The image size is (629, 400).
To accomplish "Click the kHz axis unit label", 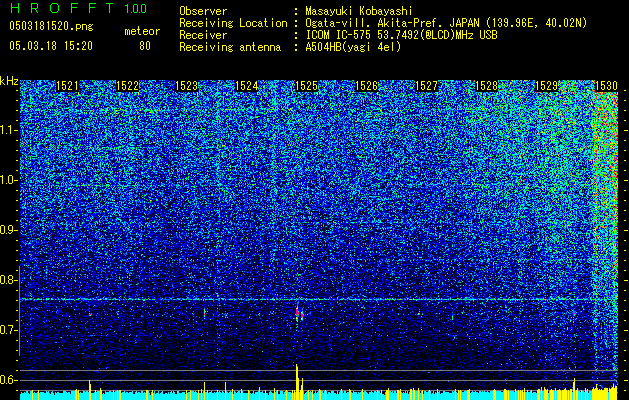I will click(9, 81).
